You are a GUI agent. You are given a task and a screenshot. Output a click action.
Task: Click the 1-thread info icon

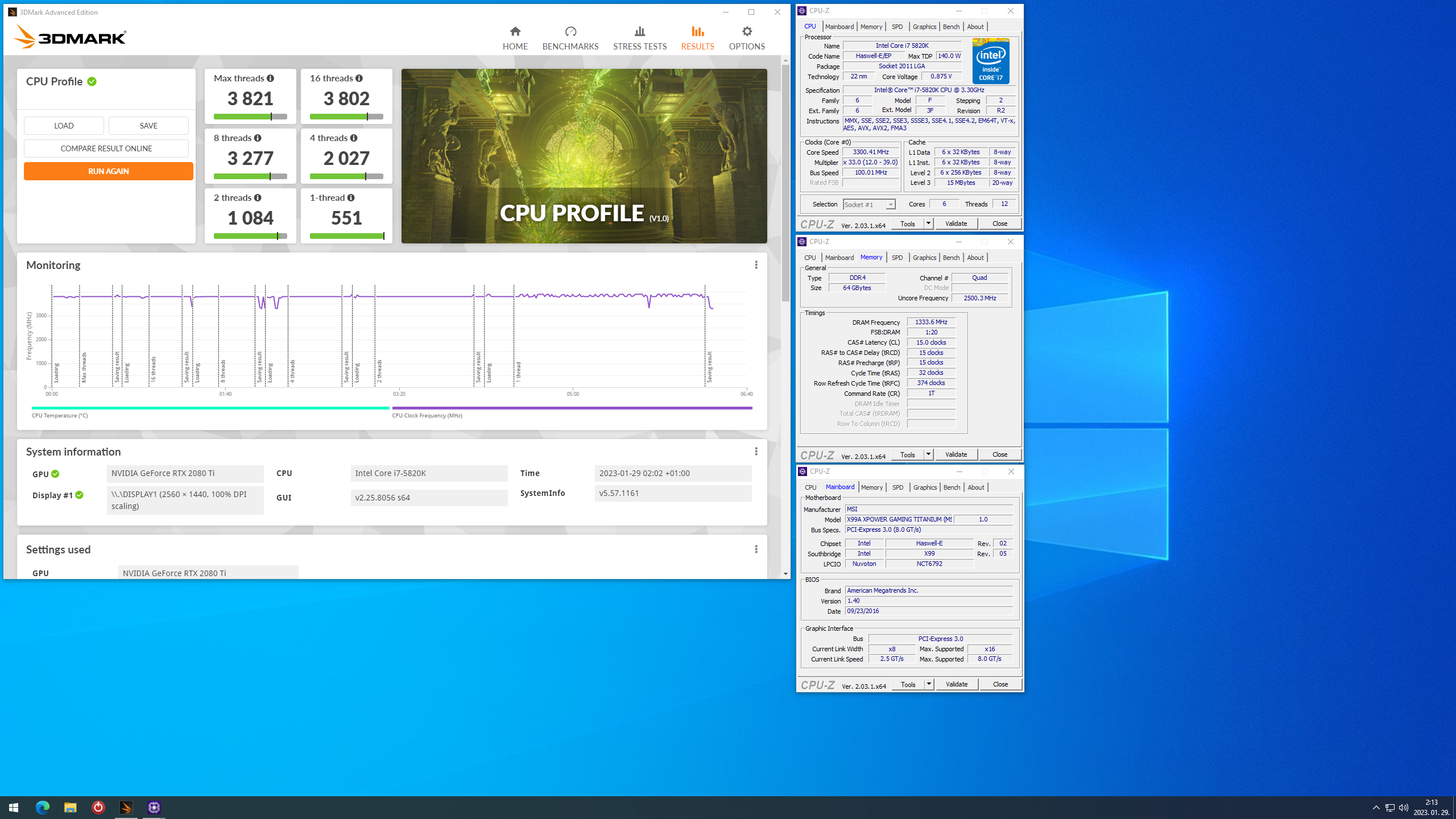pos(351,198)
